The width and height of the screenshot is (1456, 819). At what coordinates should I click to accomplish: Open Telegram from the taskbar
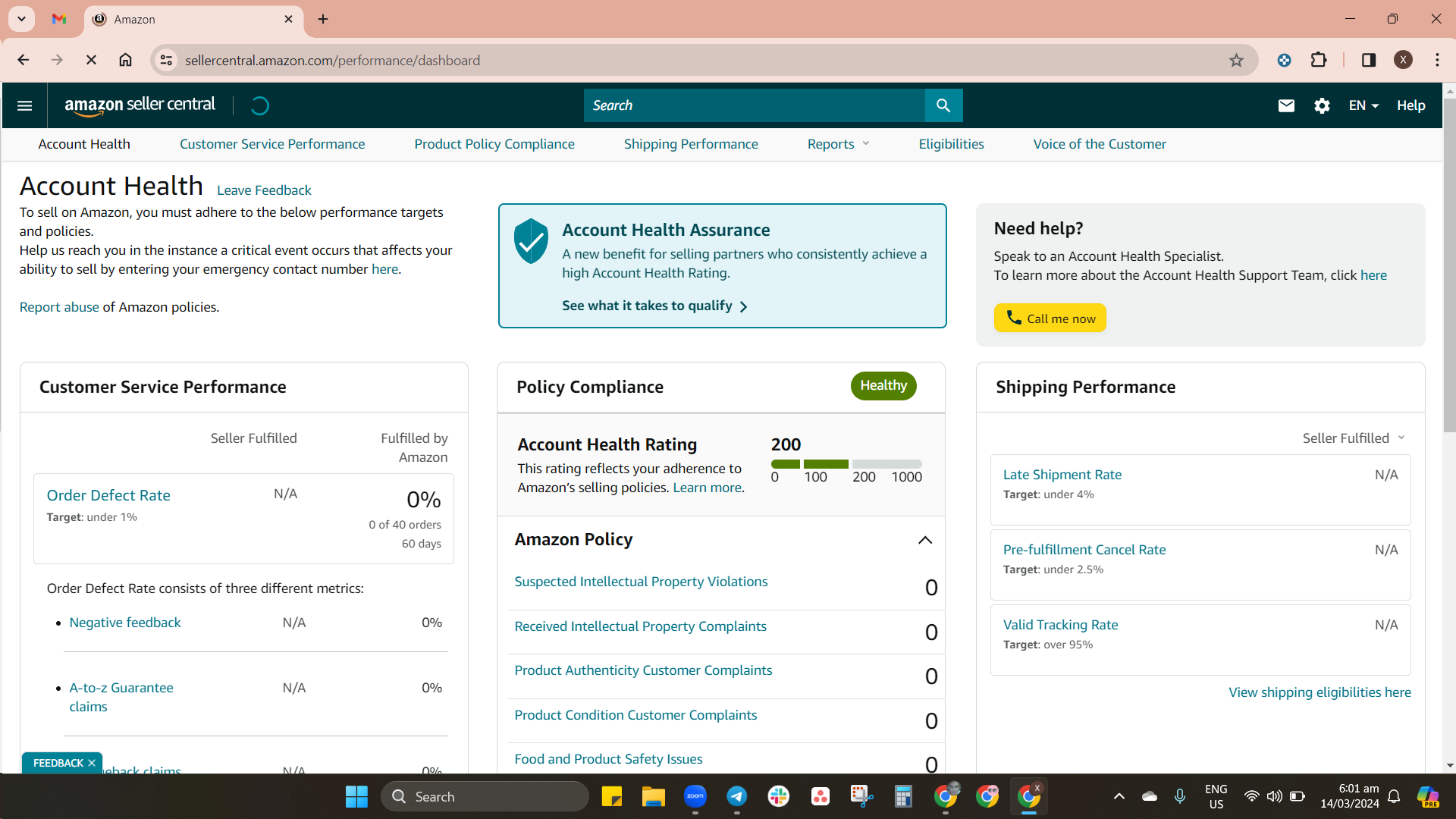pos(737,796)
